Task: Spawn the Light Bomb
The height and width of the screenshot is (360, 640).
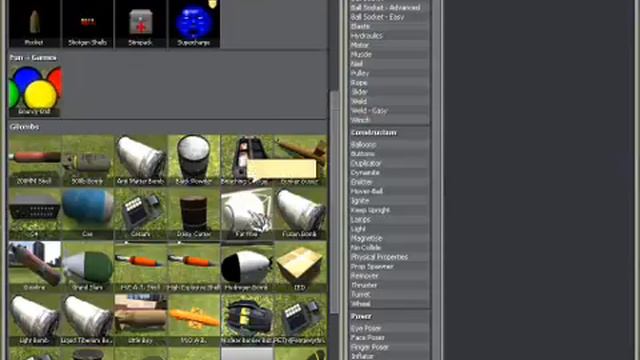Action: tap(35, 320)
